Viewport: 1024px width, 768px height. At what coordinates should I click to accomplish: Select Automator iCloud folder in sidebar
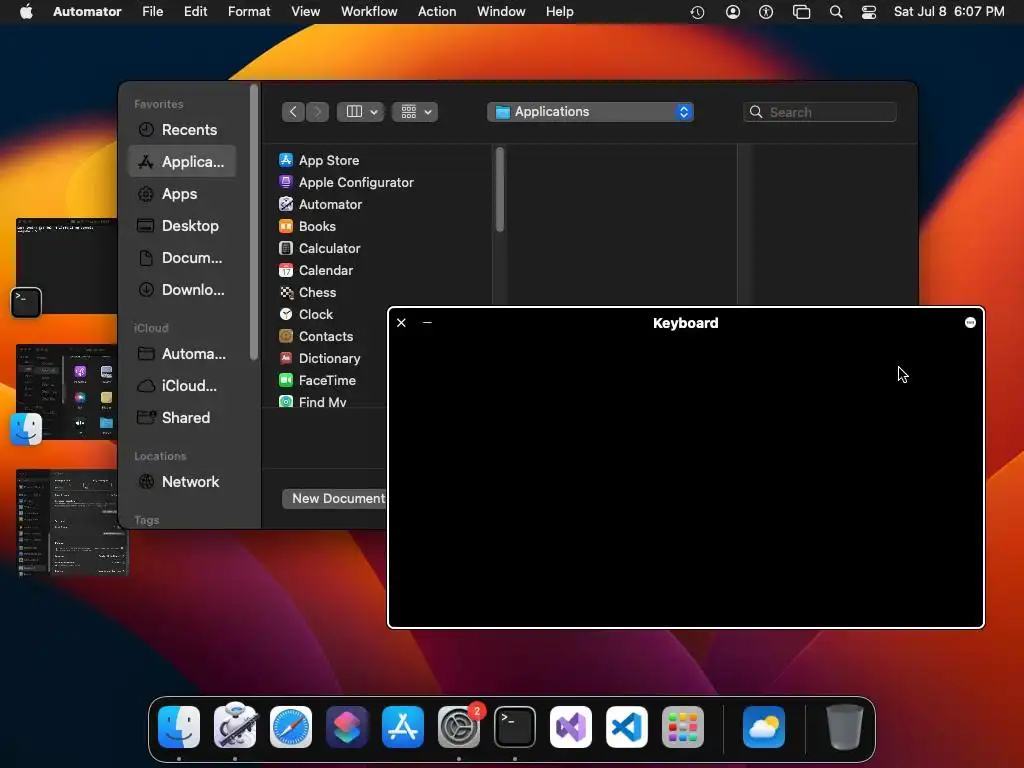point(182,354)
